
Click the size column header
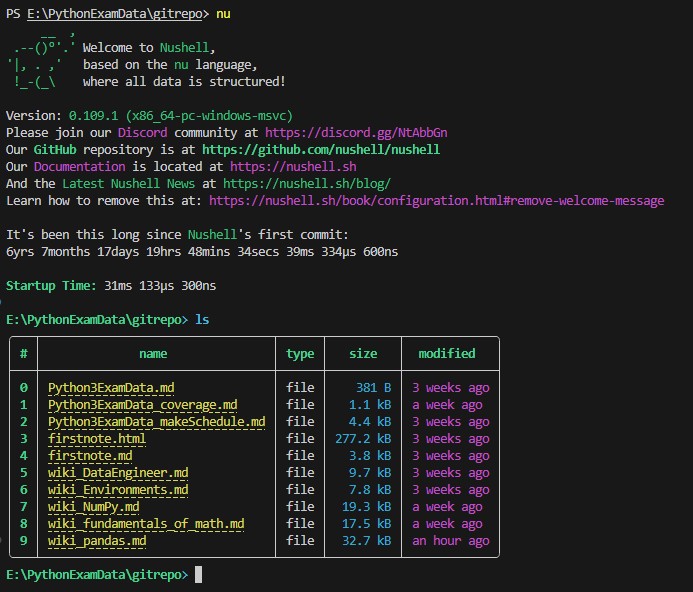click(x=363, y=354)
